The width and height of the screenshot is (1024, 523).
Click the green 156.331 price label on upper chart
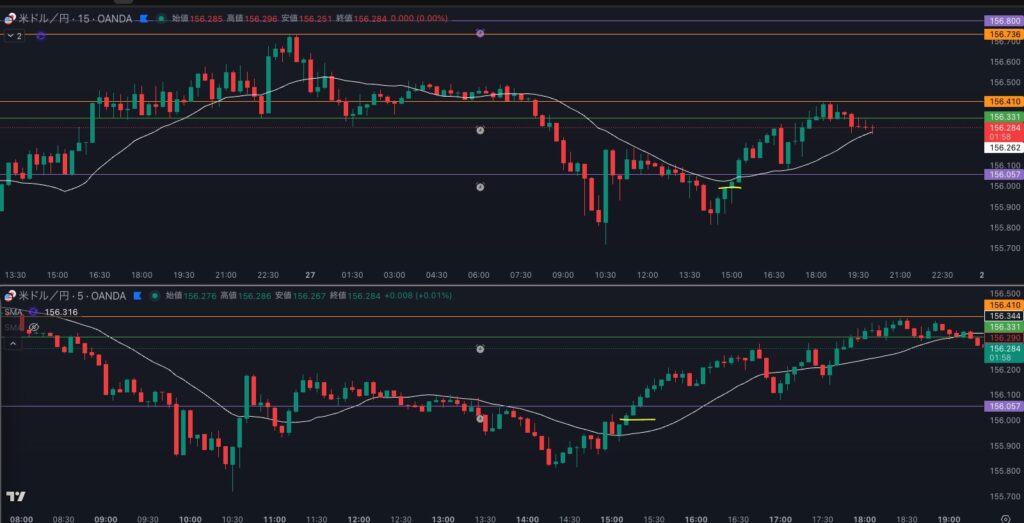pos(1002,117)
